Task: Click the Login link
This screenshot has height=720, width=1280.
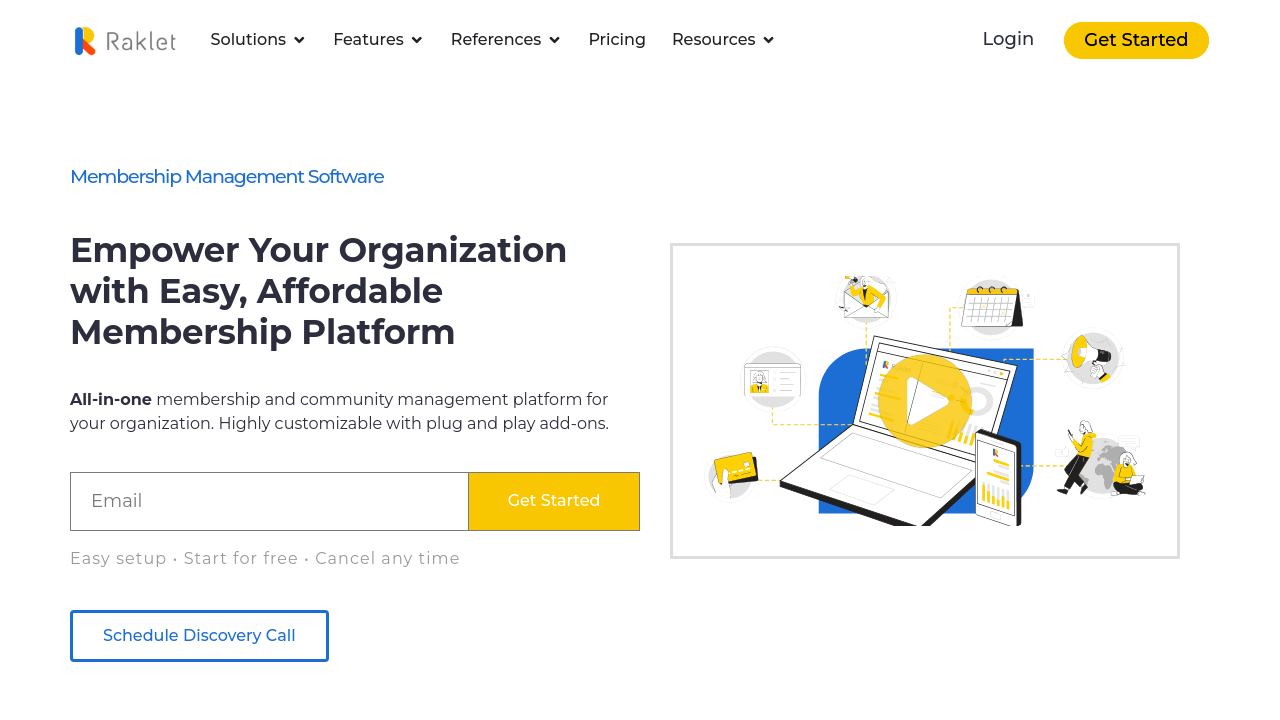Action: click(x=1007, y=39)
